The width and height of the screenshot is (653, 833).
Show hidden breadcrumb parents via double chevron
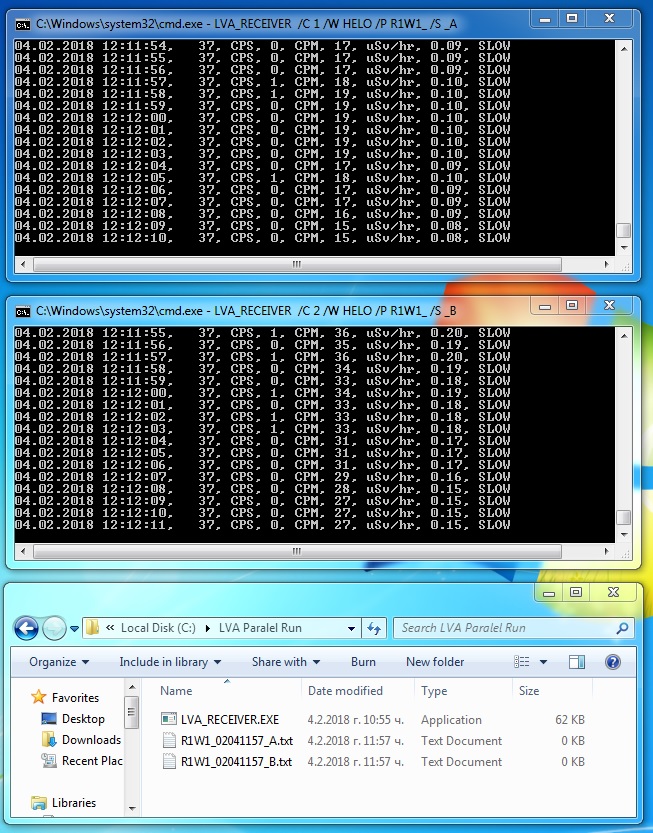pyautogui.click(x=110, y=627)
